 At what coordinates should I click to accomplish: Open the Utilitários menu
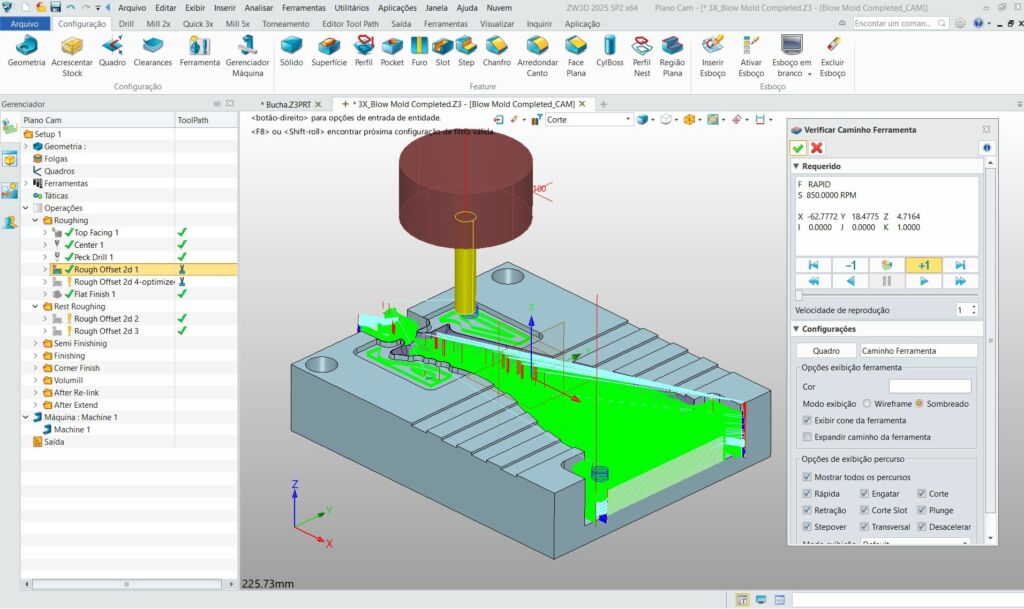351,8
